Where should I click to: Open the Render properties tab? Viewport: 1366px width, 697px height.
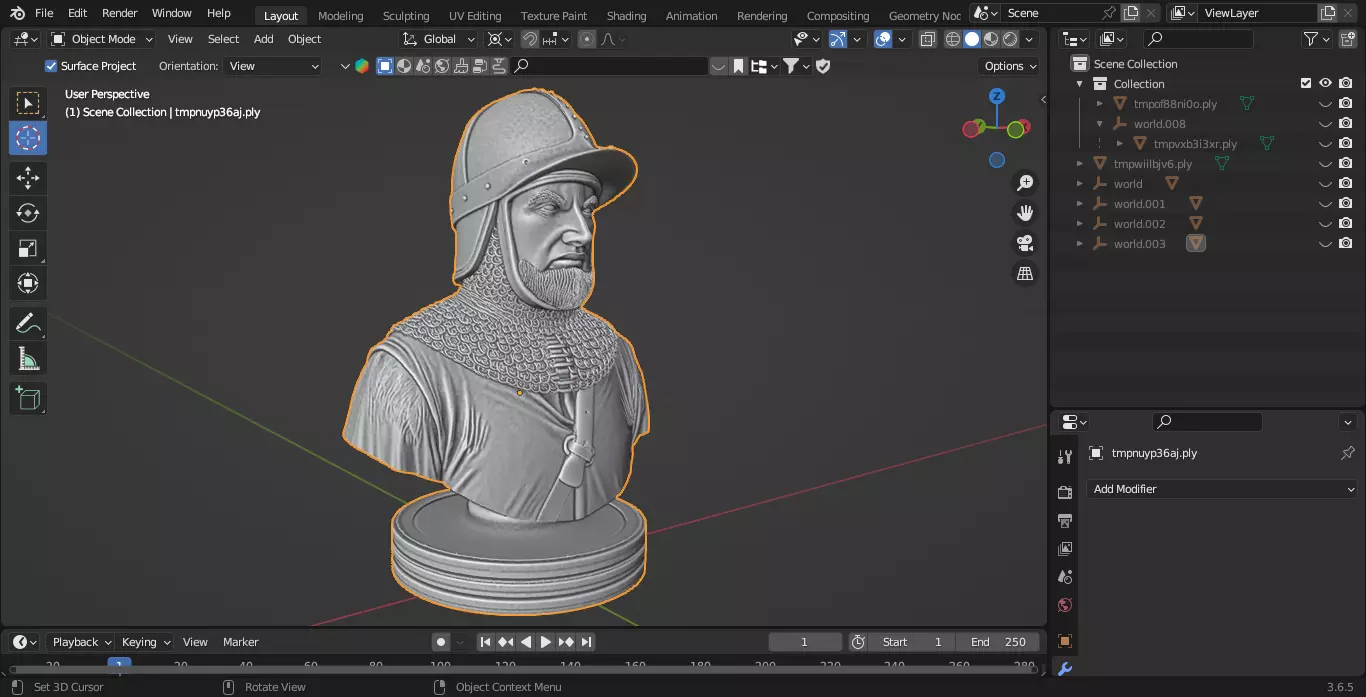(1065, 492)
